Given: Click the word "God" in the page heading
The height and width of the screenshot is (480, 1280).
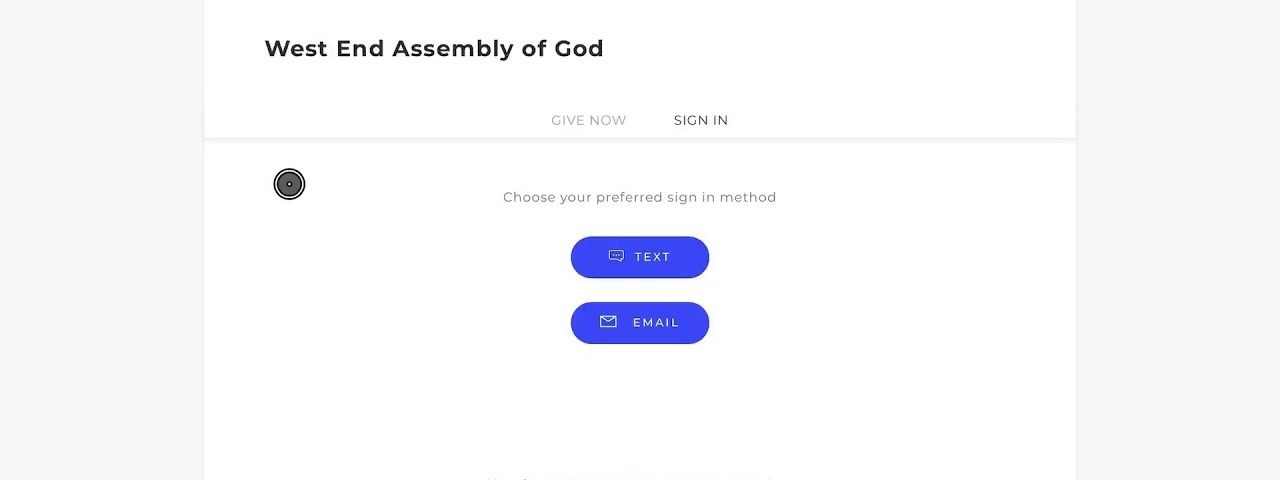Looking at the screenshot, I should point(579,49).
